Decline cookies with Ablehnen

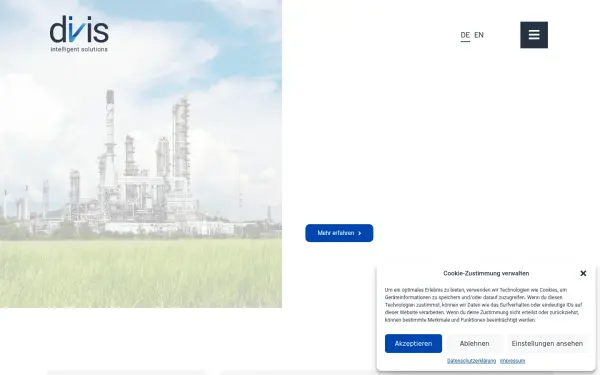click(x=474, y=344)
